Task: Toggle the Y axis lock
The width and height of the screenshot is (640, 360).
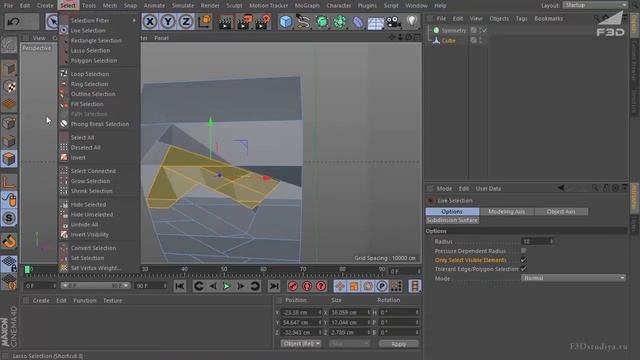Action: tap(168, 21)
